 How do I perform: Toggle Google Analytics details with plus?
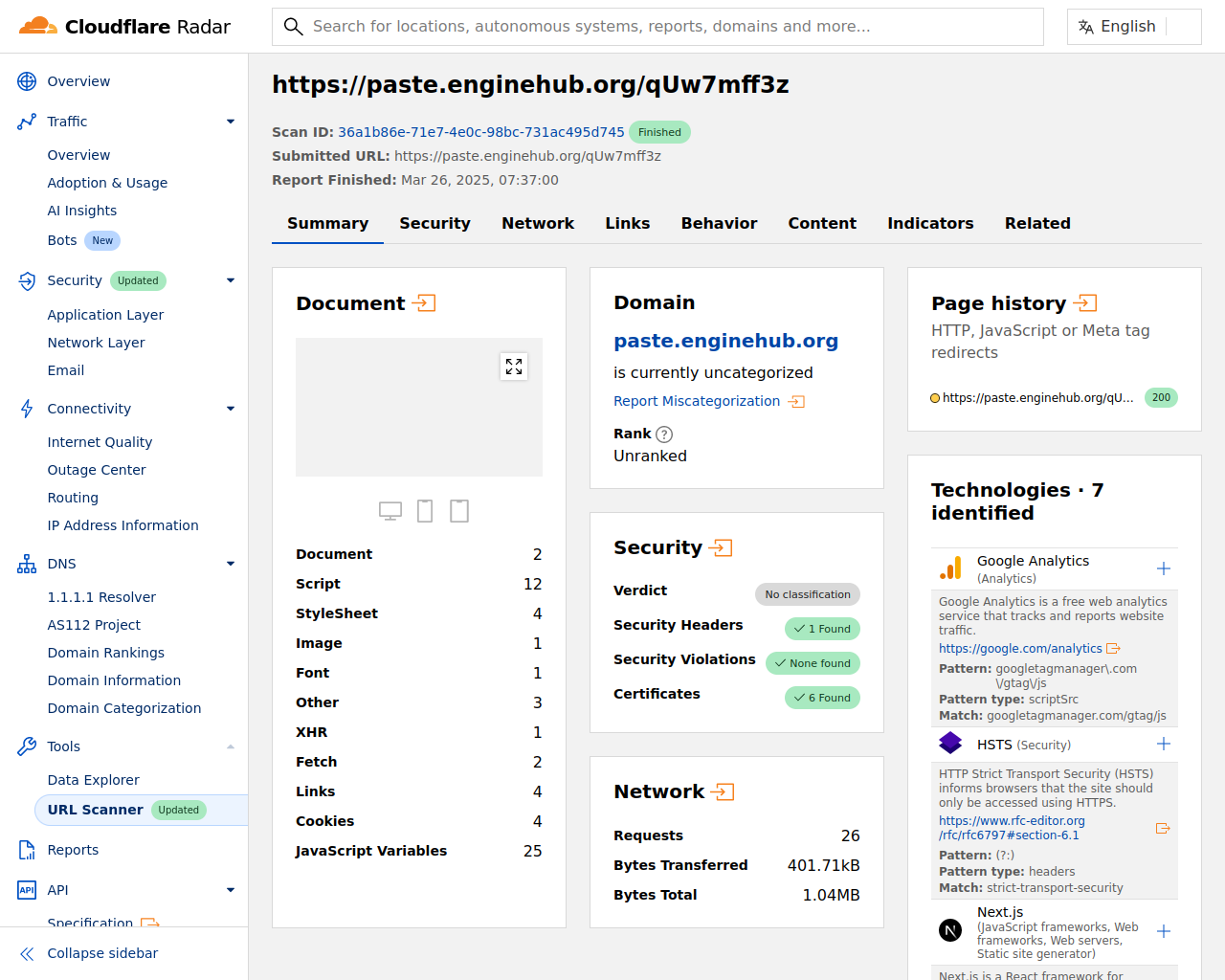coord(1164,568)
